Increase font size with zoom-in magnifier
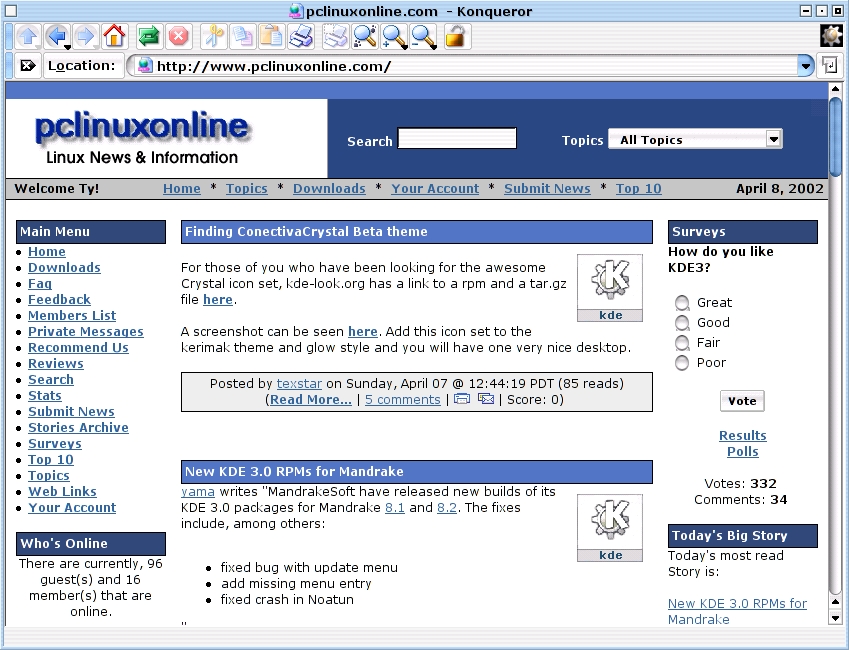849x650 pixels. (393, 36)
